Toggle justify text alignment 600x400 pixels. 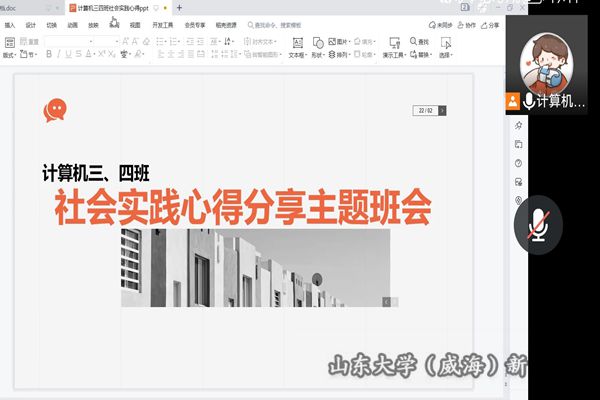point(191,54)
